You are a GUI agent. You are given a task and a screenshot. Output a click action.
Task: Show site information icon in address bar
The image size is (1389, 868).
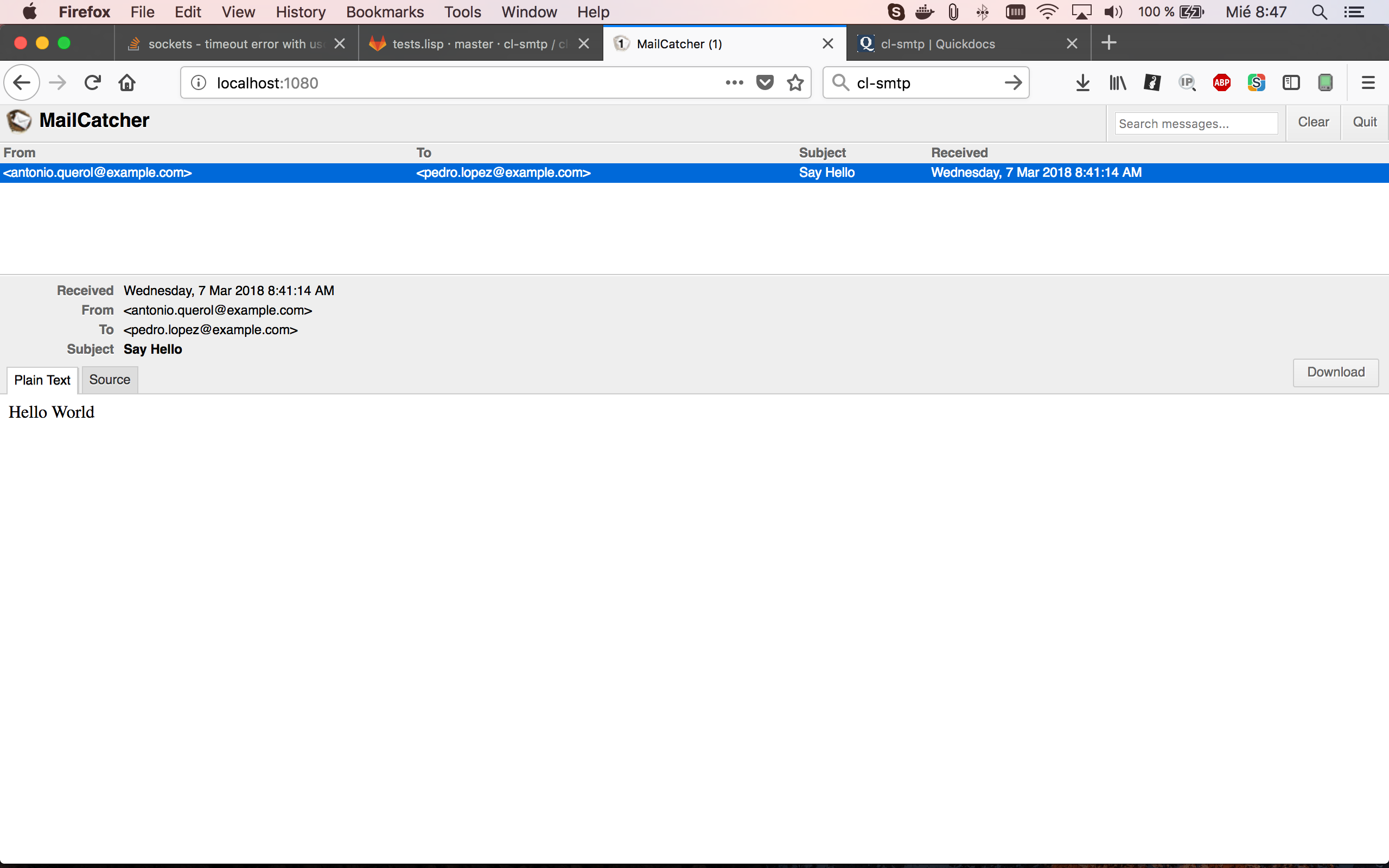199,82
